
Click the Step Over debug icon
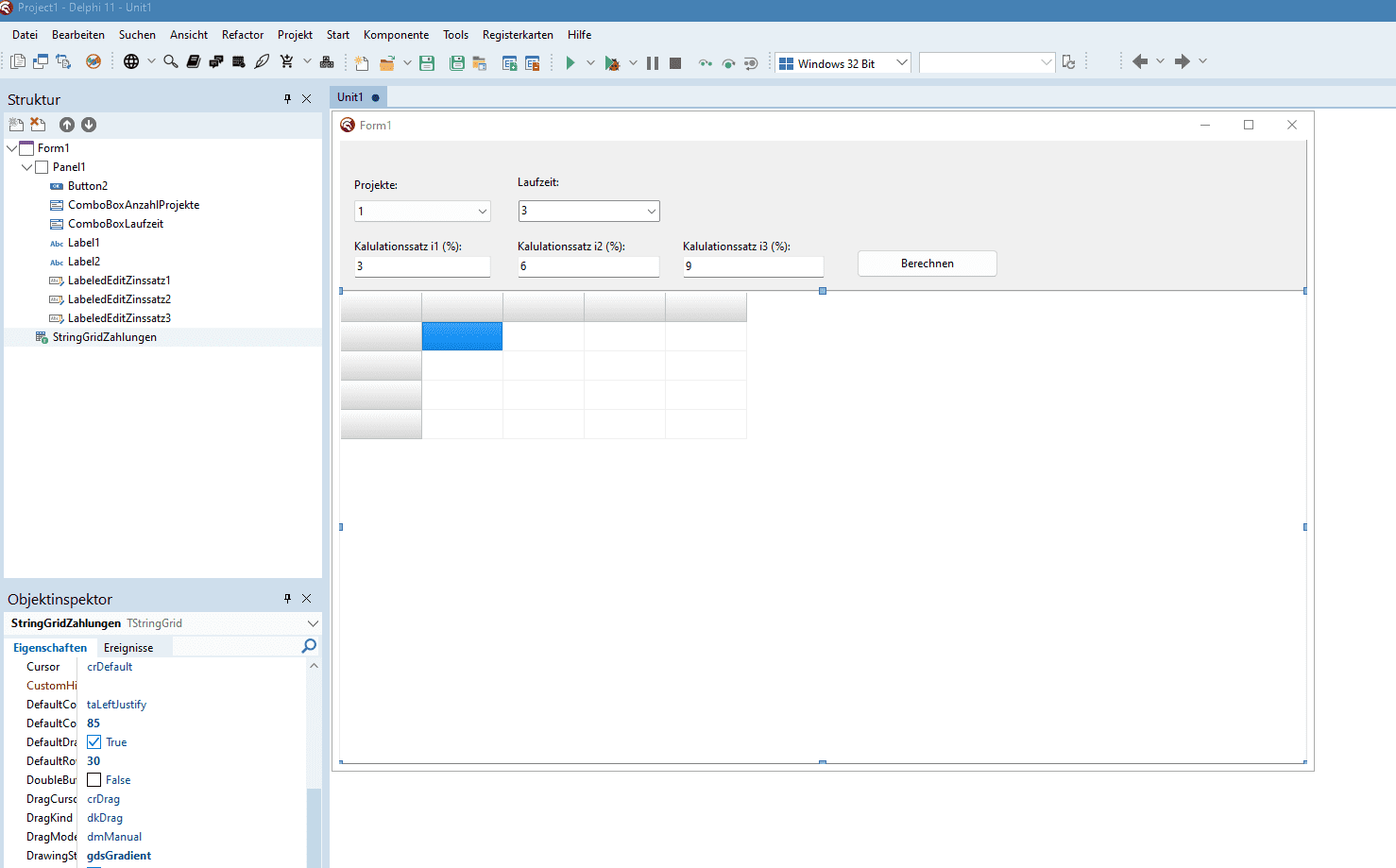728,63
